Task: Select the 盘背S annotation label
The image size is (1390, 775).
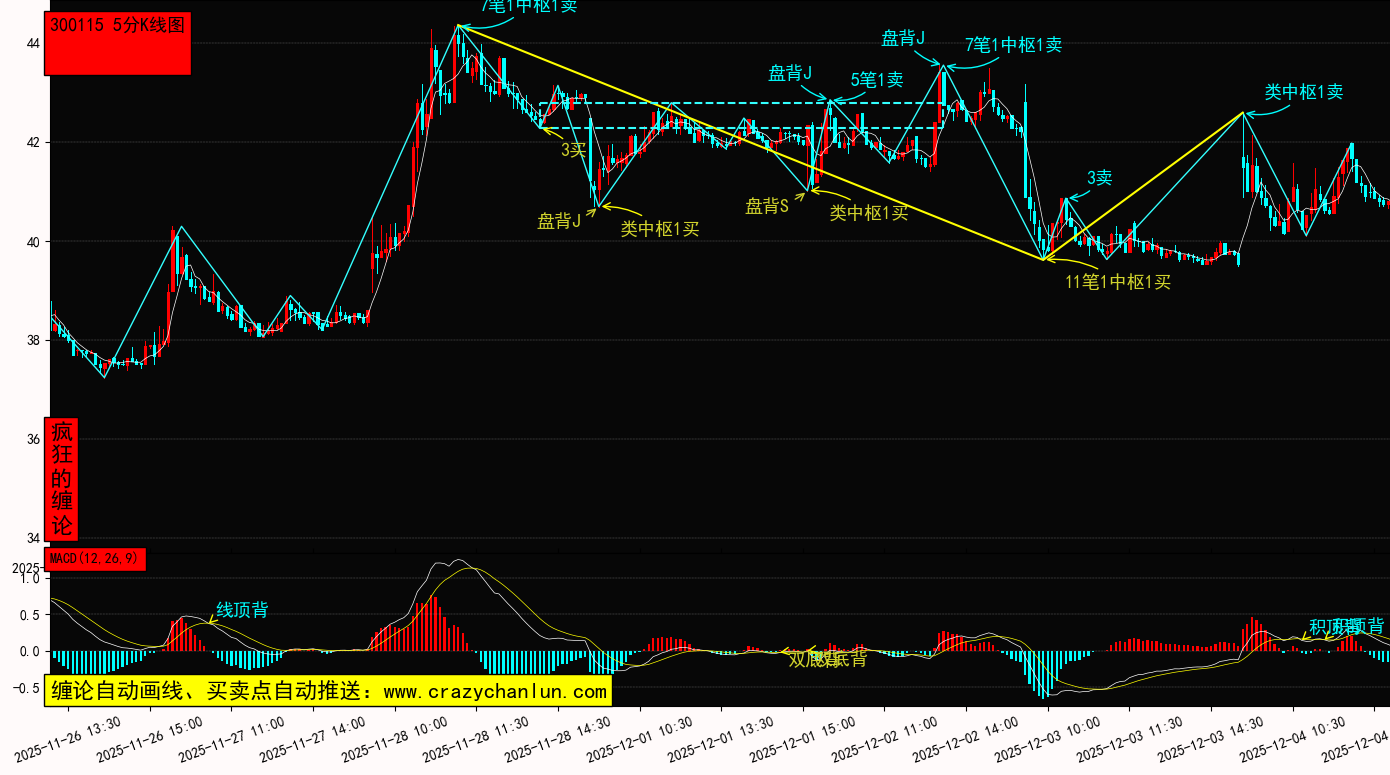Action: (767, 206)
